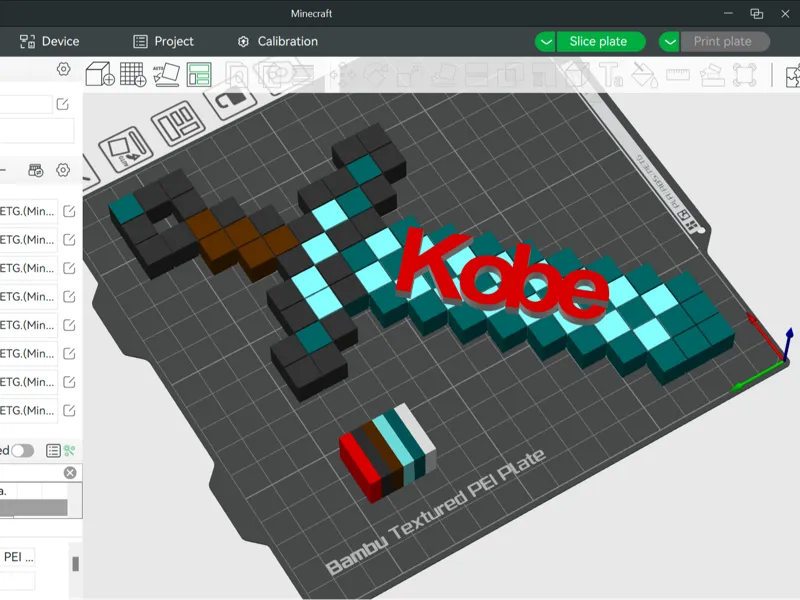The image size is (800, 600).
Task: Select the Color painting bucket tool
Action: point(644,75)
